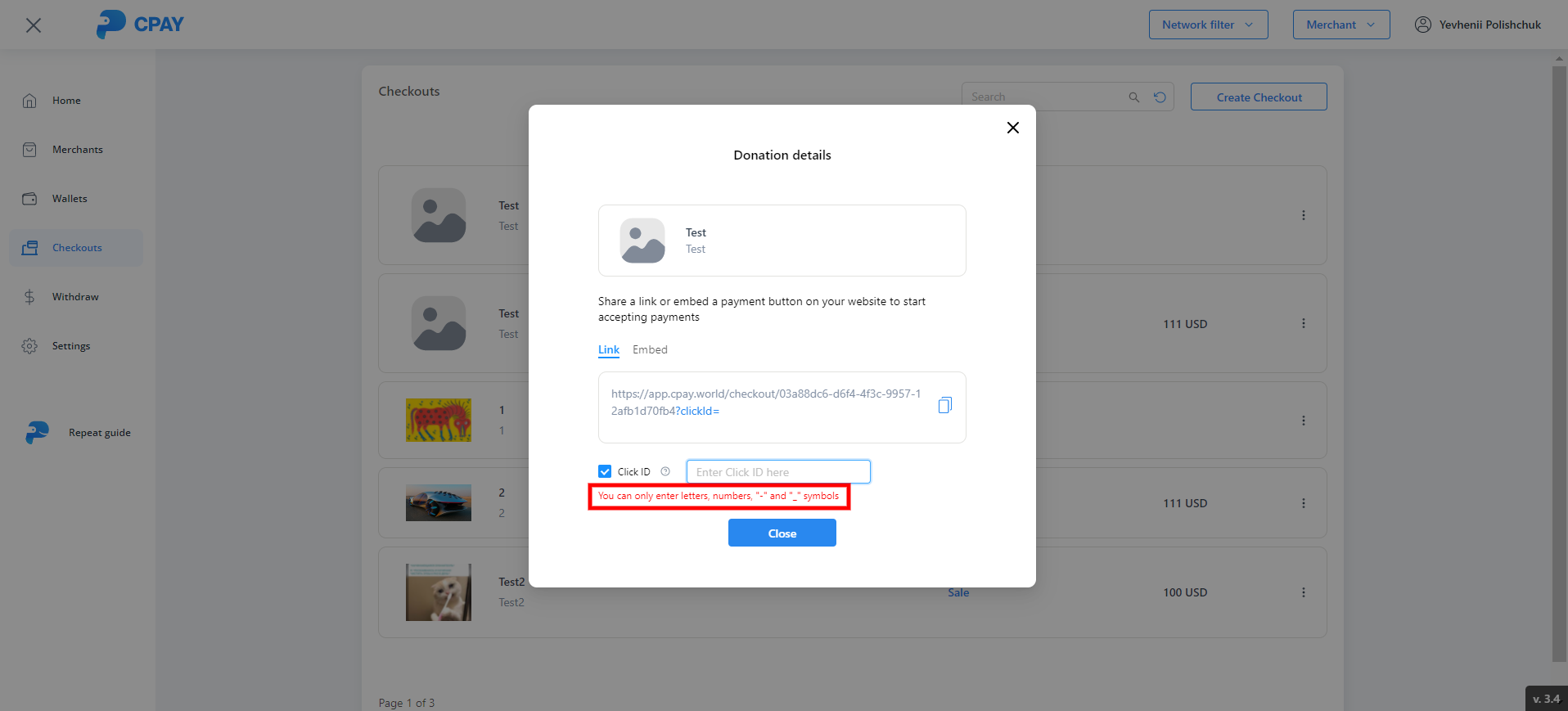The image size is (1568, 711).
Task: Click the search magnifier icon
Action: click(x=1133, y=97)
